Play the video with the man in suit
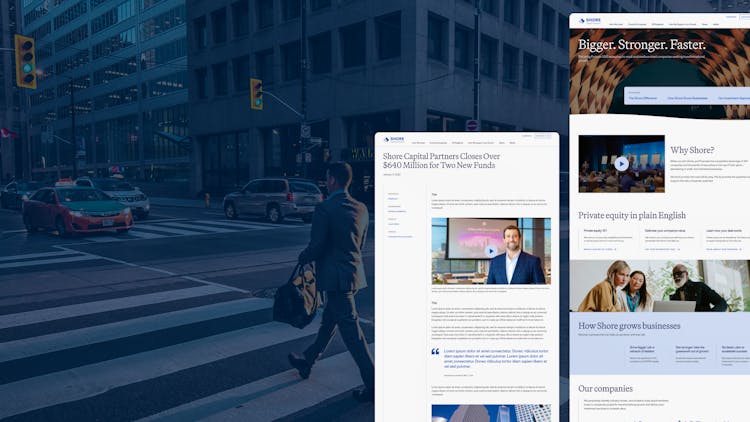Image resolution: width=750 pixels, height=422 pixels. tap(490, 251)
